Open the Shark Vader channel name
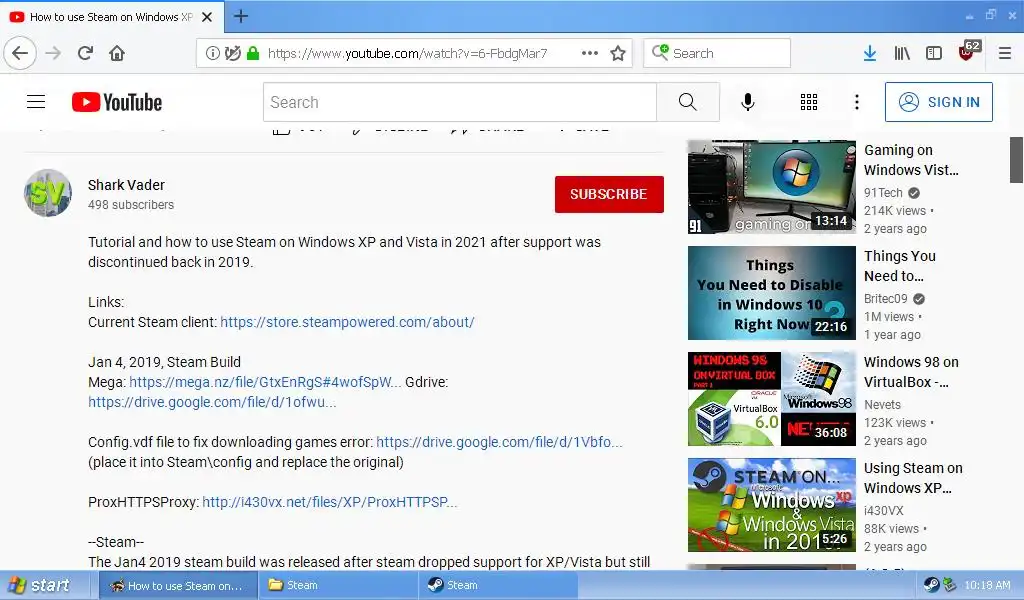The image size is (1024, 600). [126, 185]
